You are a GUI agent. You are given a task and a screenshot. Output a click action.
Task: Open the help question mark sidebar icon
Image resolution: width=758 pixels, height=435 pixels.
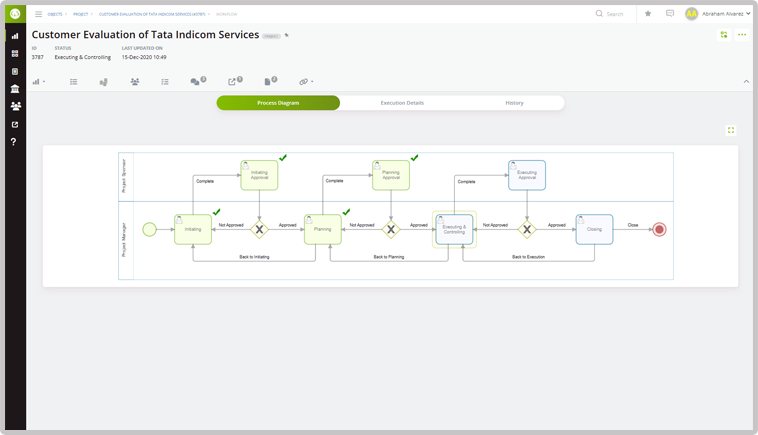[14, 142]
